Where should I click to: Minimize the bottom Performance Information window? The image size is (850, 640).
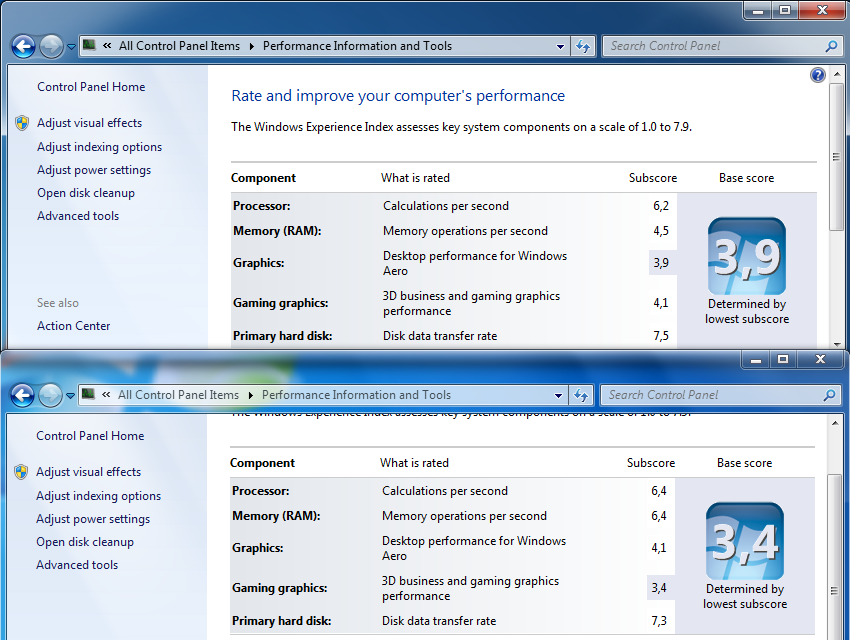coord(756,359)
